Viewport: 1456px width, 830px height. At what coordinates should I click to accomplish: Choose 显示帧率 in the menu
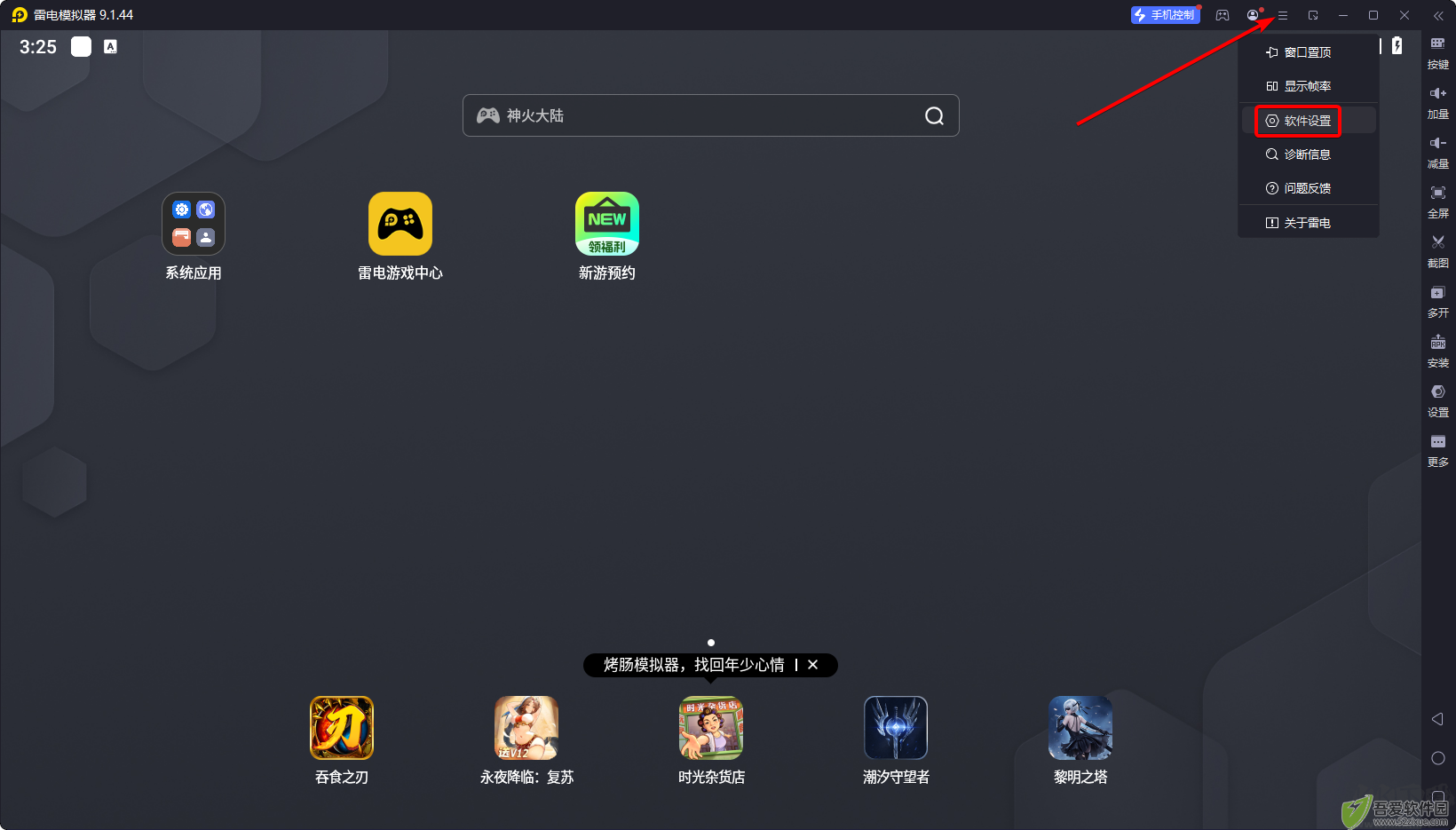point(1308,86)
